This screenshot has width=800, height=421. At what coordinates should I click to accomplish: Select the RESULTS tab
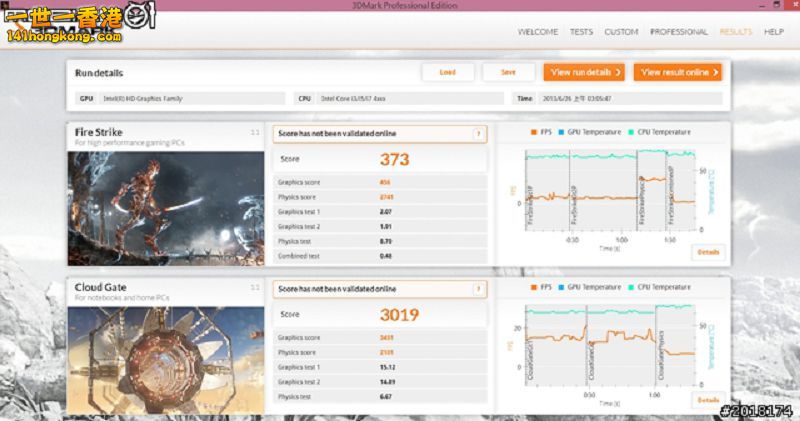tap(736, 32)
